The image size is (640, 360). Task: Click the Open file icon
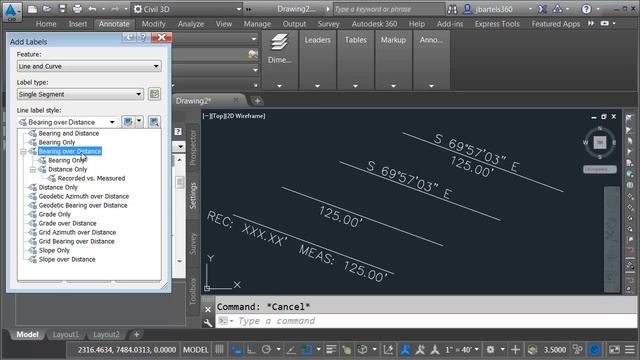[47, 9]
